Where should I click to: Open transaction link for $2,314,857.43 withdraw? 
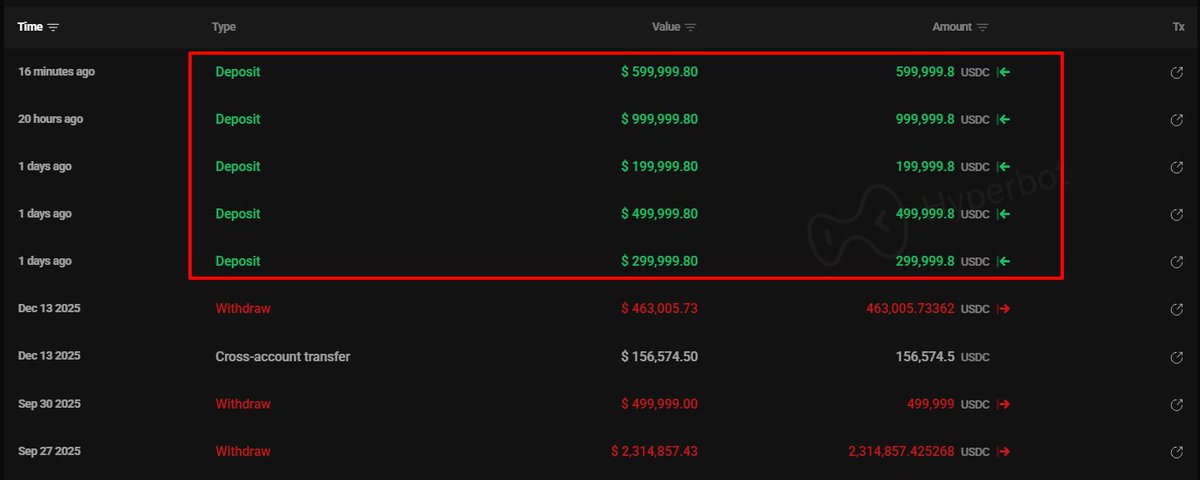pyautogui.click(x=1177, y=452)
